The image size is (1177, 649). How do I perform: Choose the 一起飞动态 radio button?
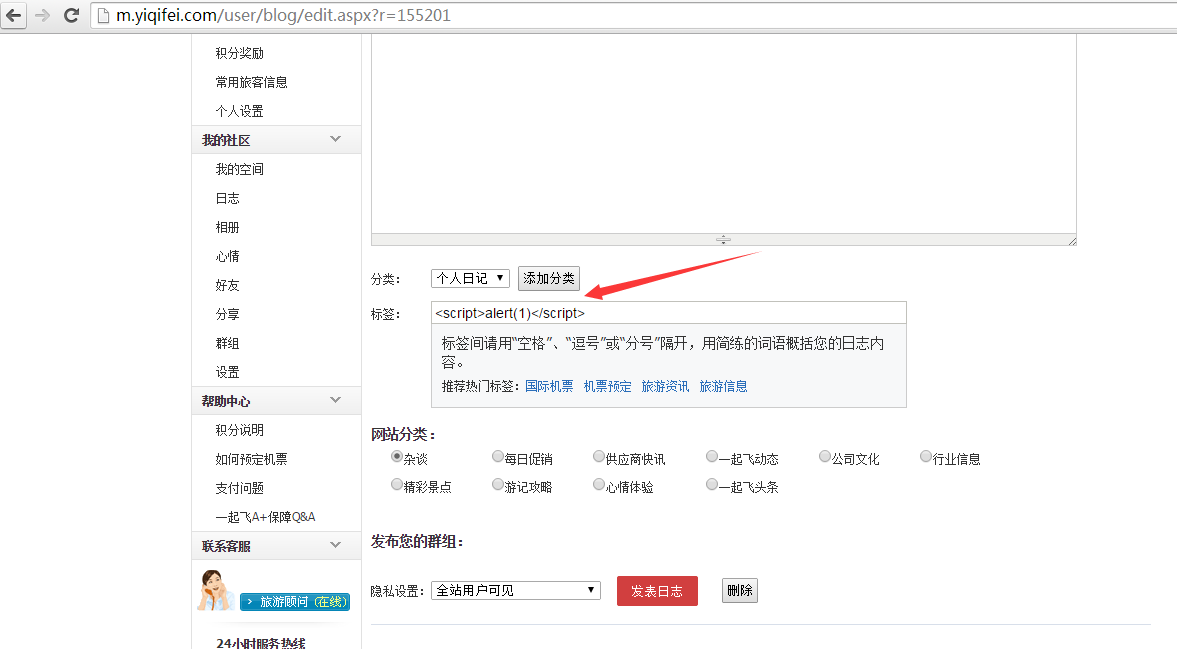point(712,456)
